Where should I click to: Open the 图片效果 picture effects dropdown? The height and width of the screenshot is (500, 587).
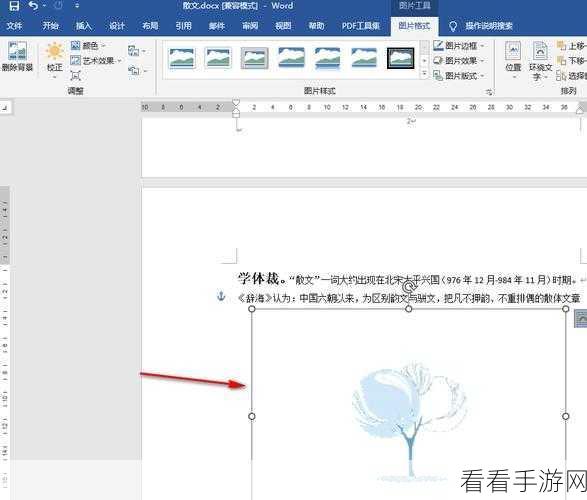(x=458, y=60)
